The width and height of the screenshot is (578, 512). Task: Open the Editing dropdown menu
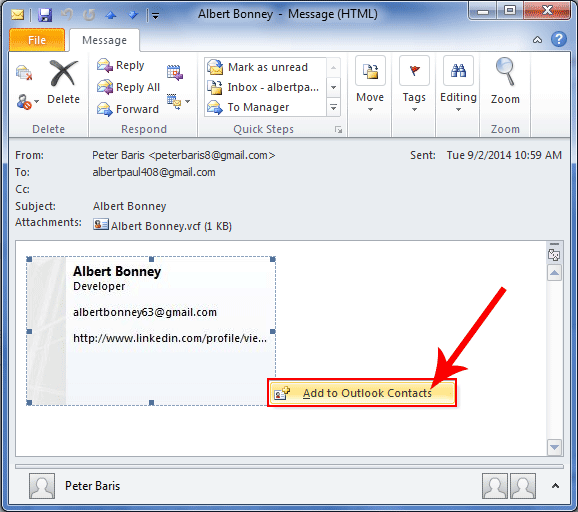[x=458, y=85]
